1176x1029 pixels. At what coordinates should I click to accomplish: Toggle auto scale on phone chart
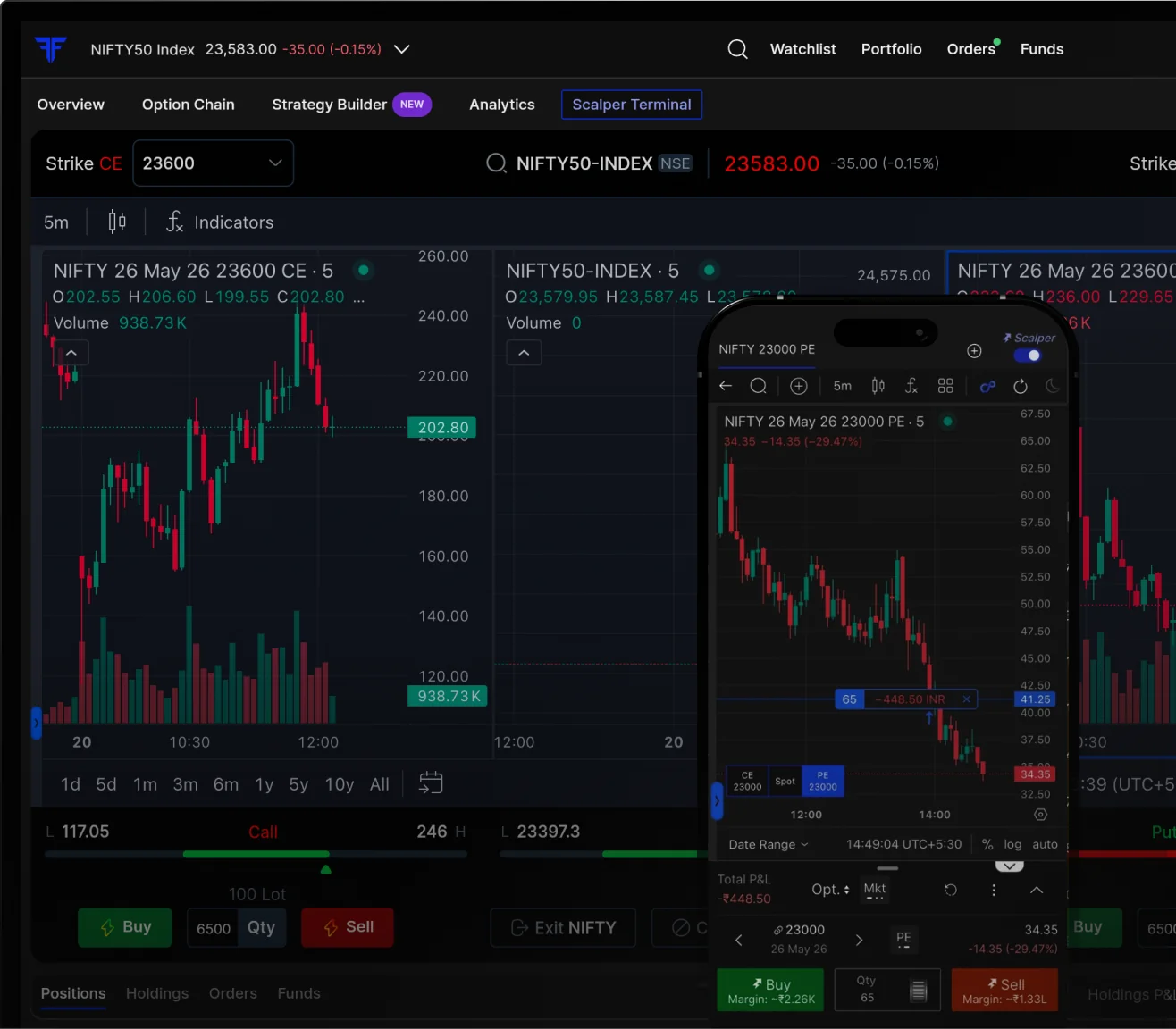[1045, 844]
